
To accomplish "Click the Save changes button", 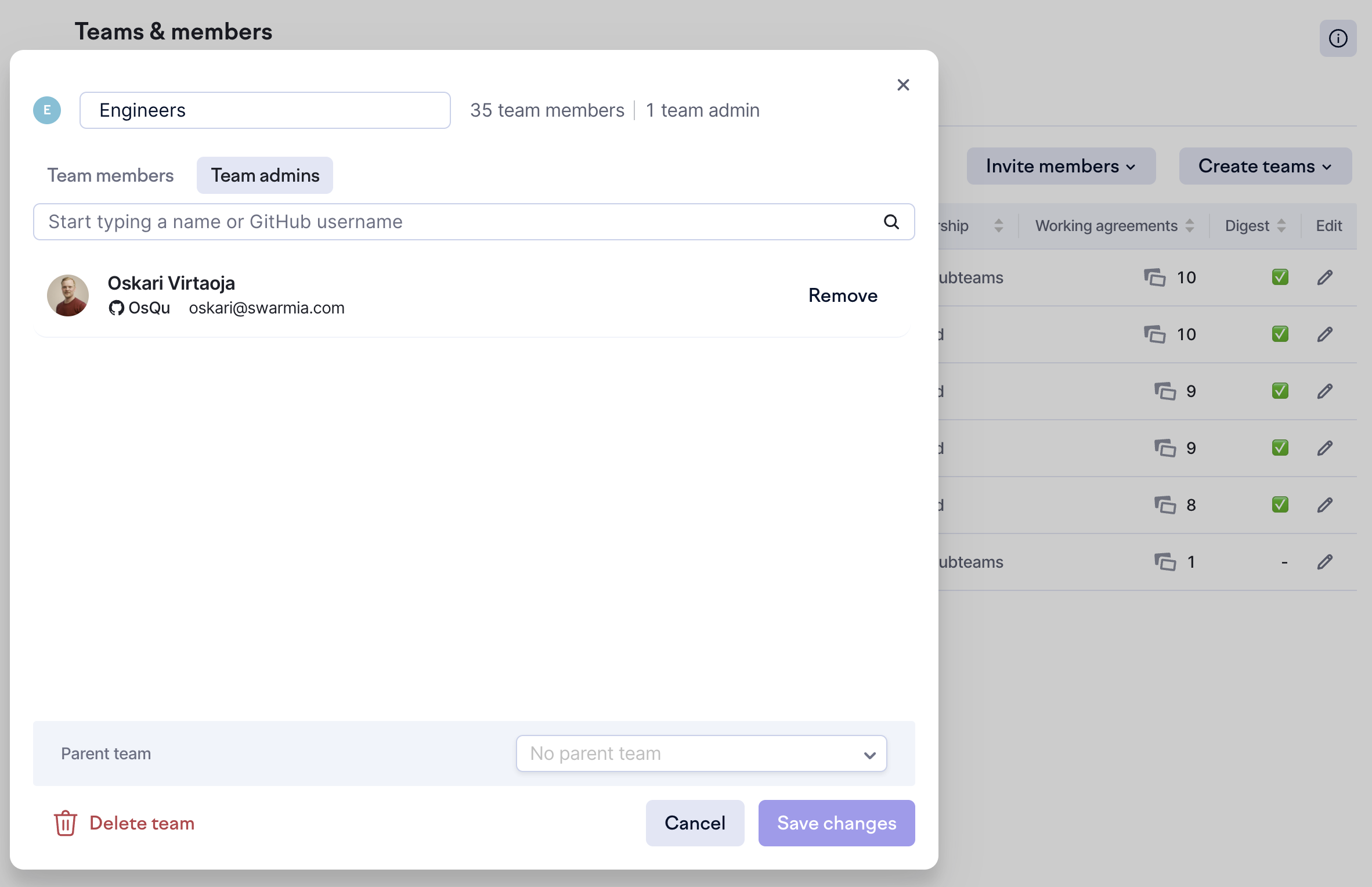I will (x=836, y=823).
